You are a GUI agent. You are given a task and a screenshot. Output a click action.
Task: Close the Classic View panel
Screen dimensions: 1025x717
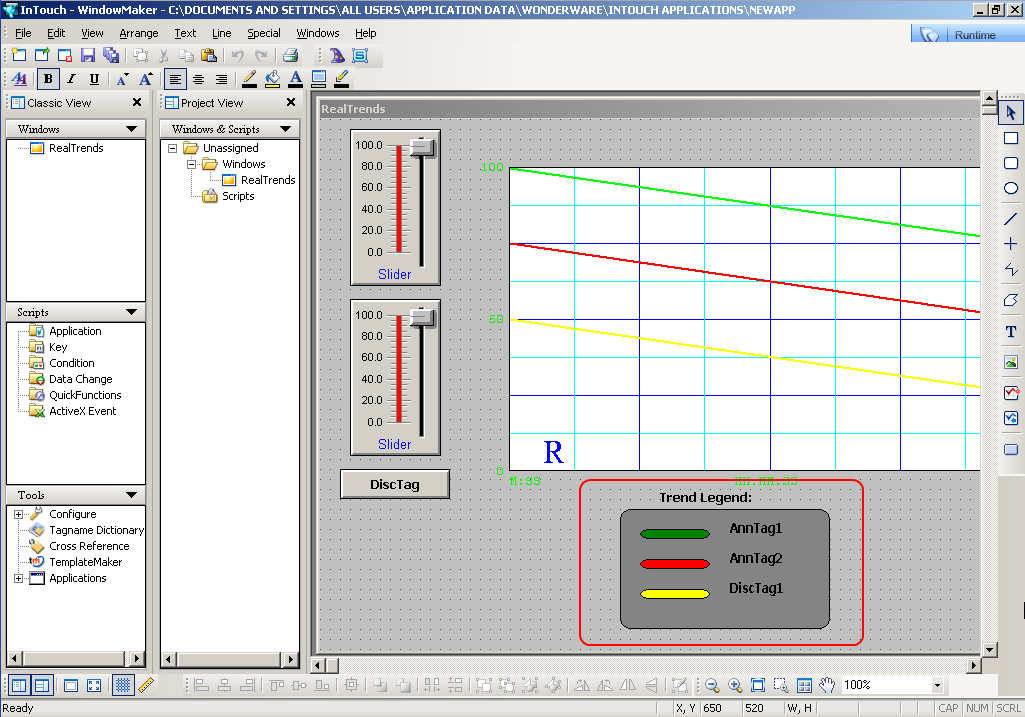point(137,102)
